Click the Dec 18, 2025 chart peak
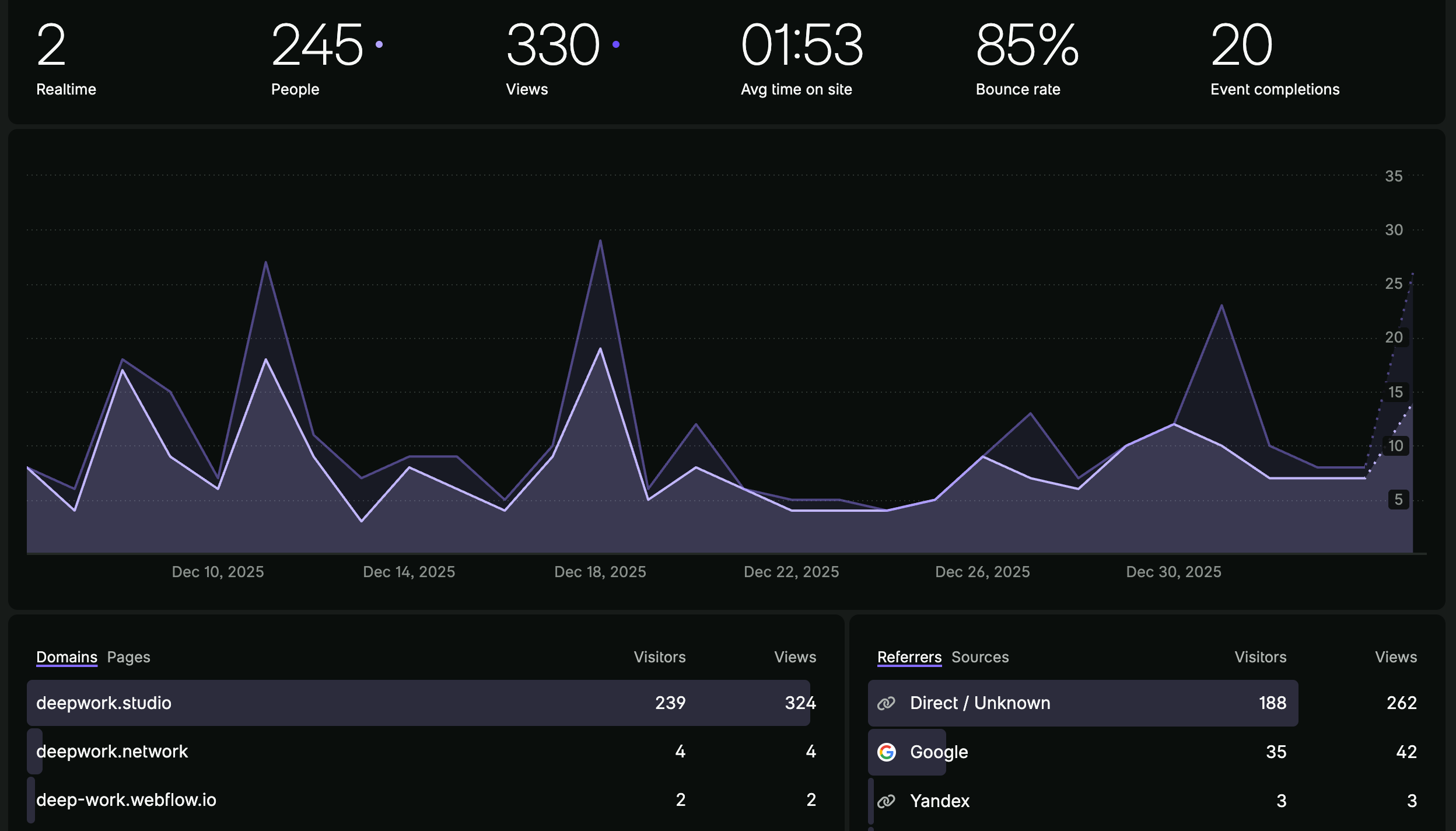 (600, 241)
